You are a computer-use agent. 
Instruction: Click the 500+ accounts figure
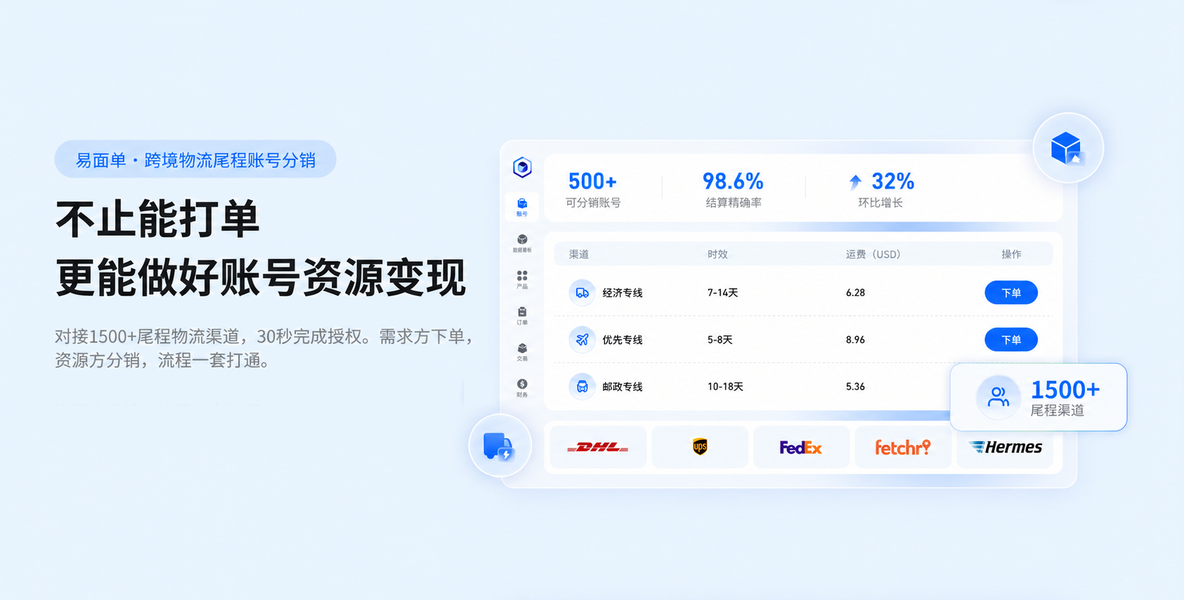coord(593,181)
